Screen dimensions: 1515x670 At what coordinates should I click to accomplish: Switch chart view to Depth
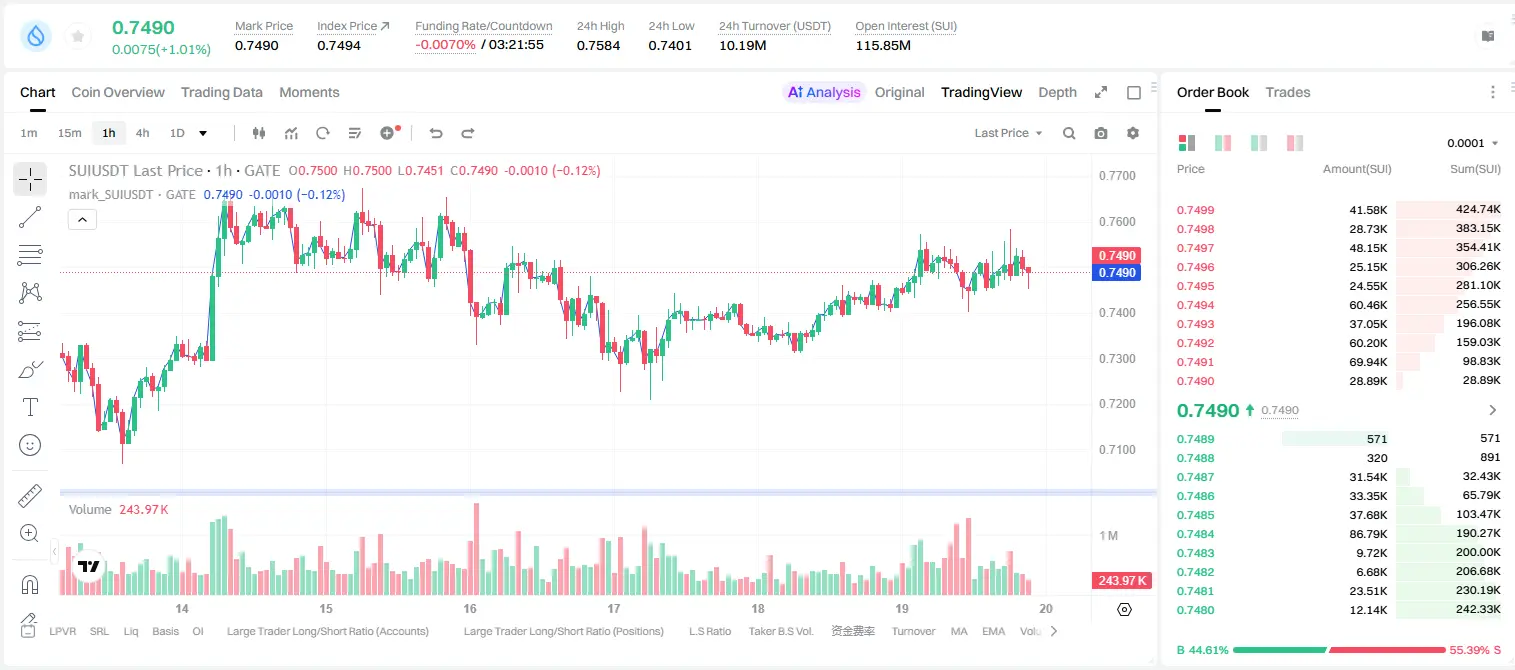coord(1057,92)
